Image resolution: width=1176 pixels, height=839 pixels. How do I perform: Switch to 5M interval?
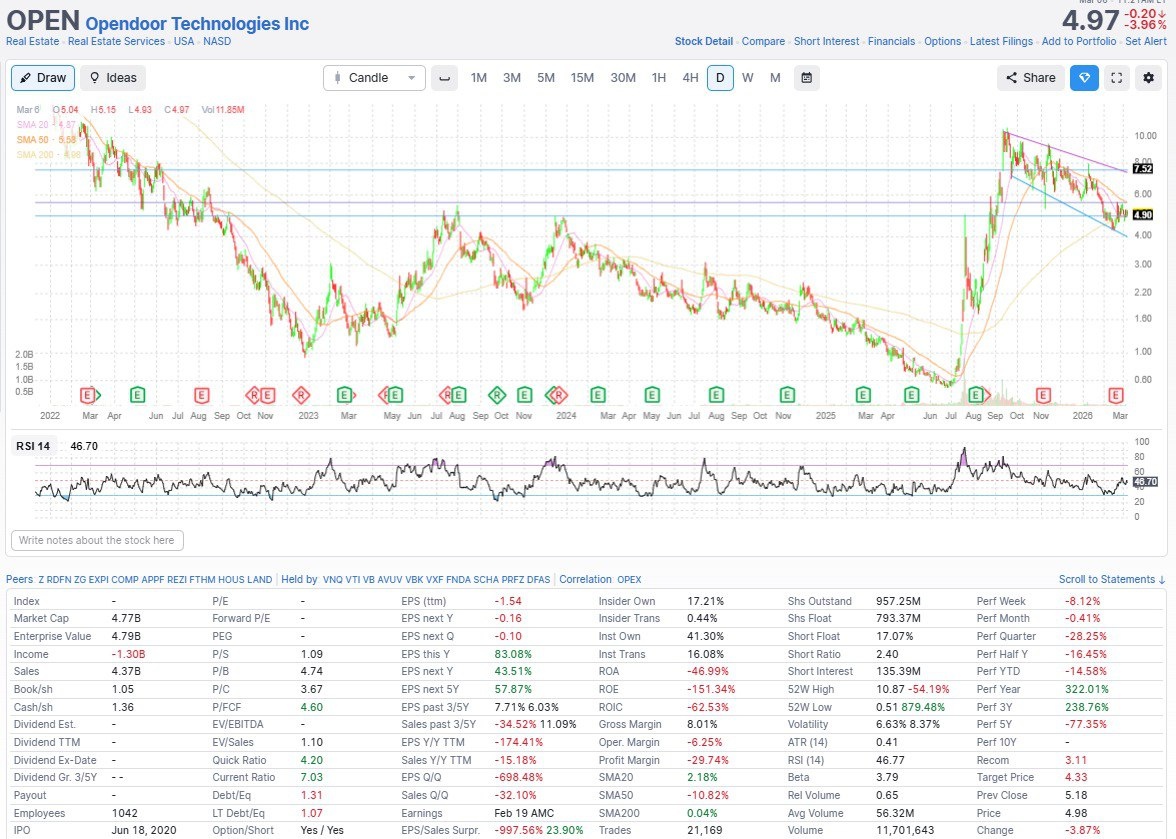546,78
